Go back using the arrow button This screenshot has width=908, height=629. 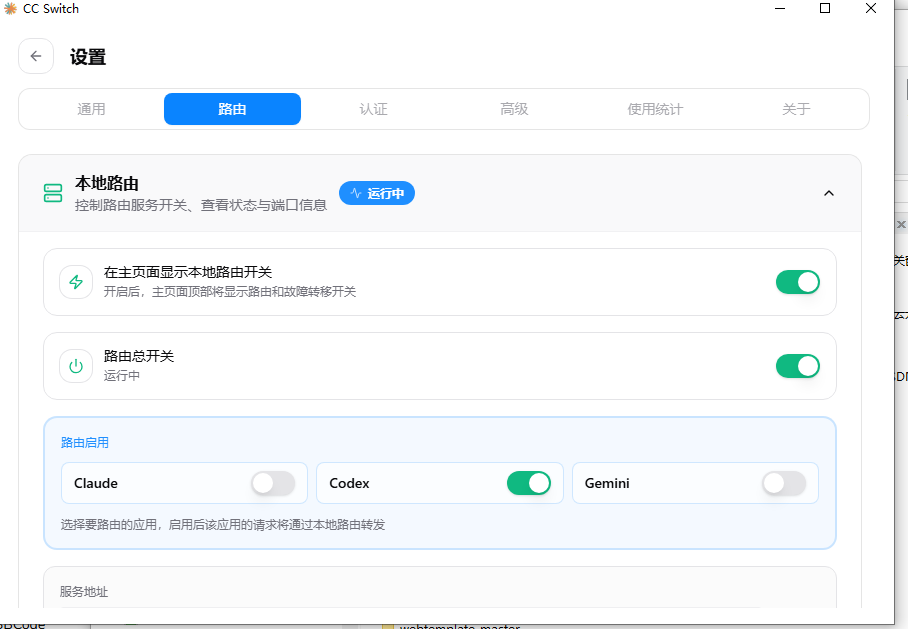pos(36,56)
